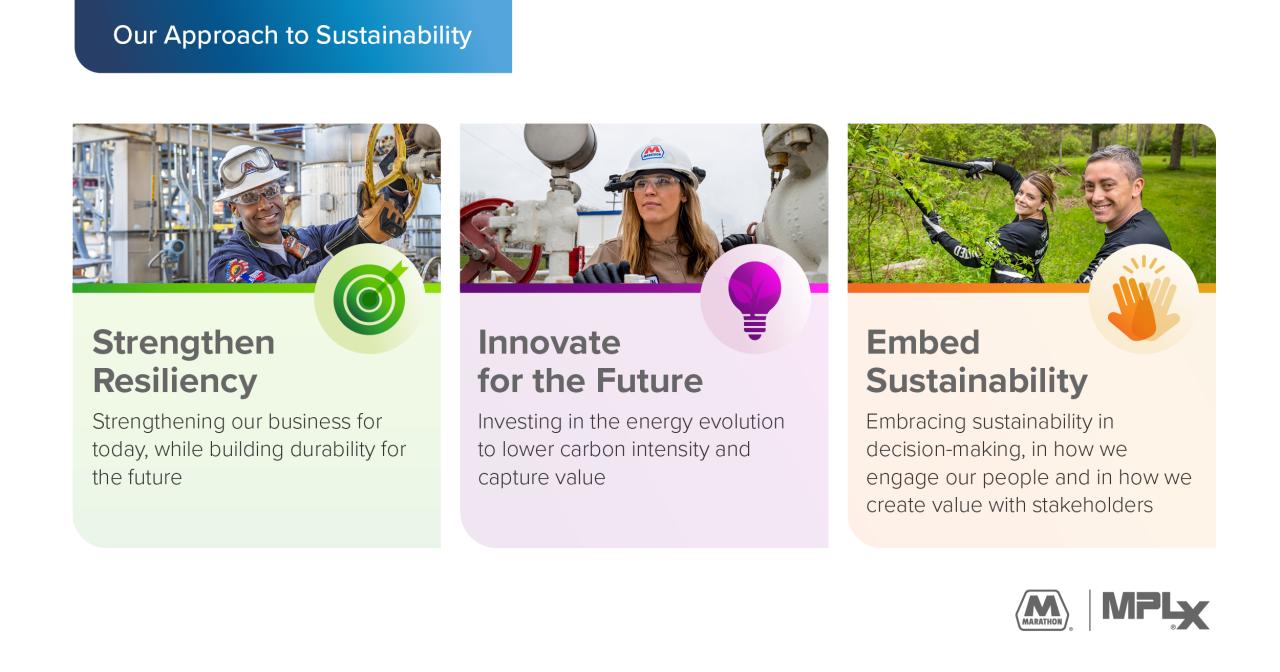Viewport: 1280px width, 672px height.
Task: Select the Investing in the energy evolution text
Action: 631,449
